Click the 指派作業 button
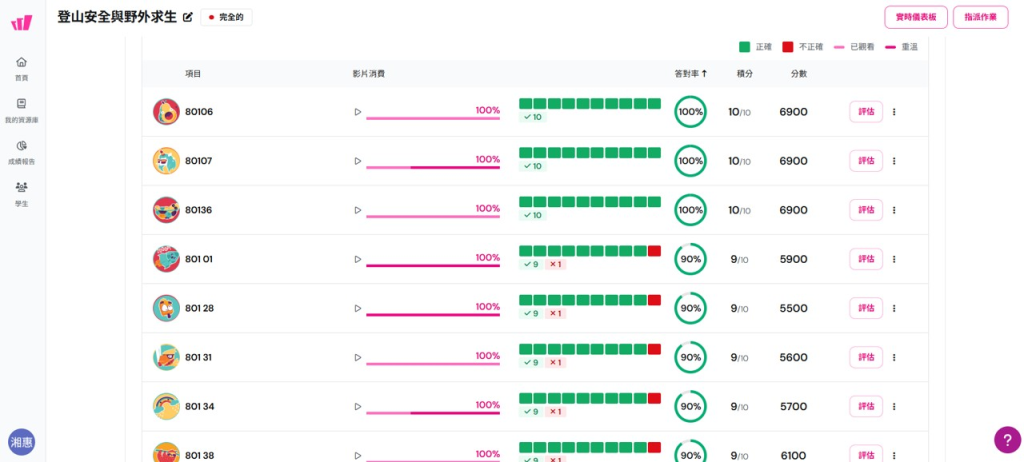This screenshot has height=462, width=1024. tap(980, 17)
